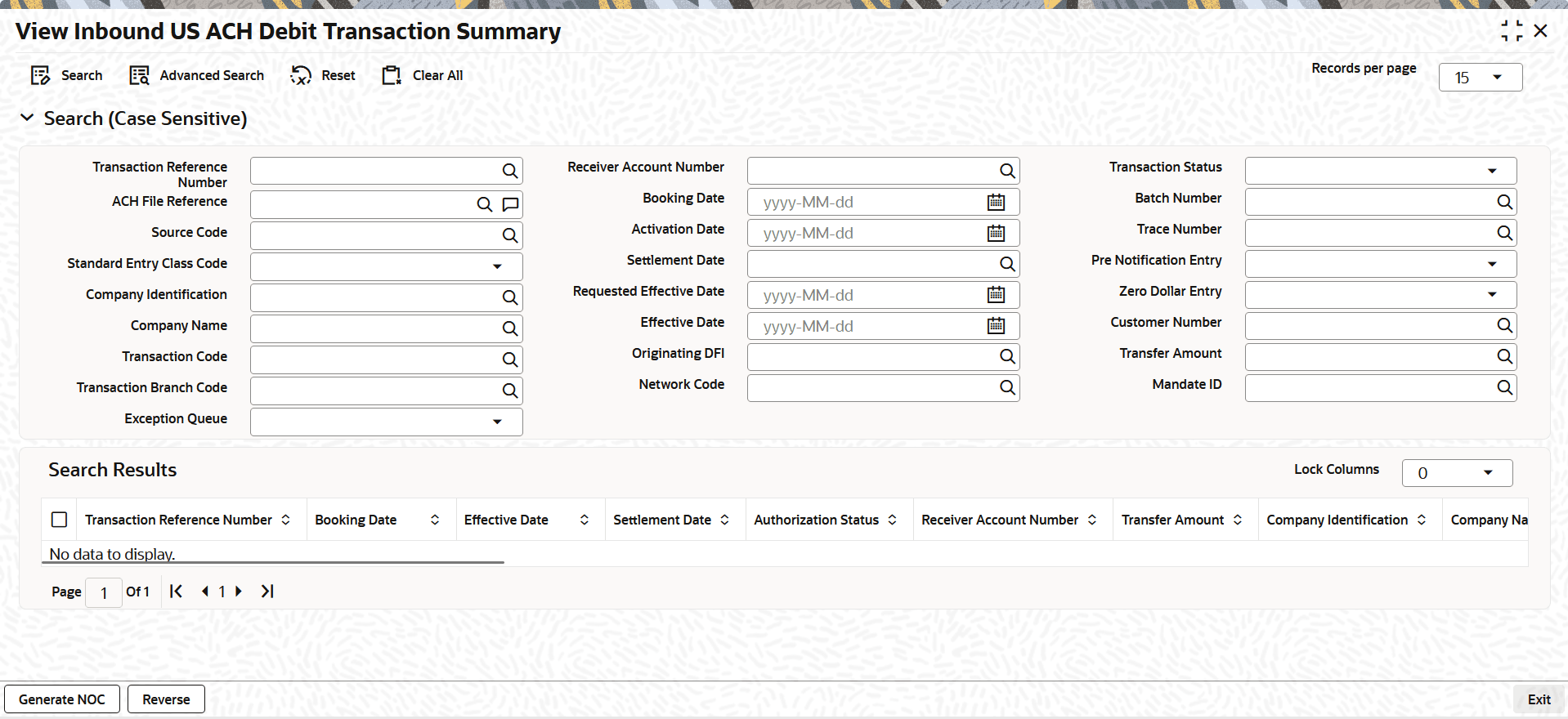Sort results by Booking Date
This screenshot has height=719, width=1568.
pos(435,520)
